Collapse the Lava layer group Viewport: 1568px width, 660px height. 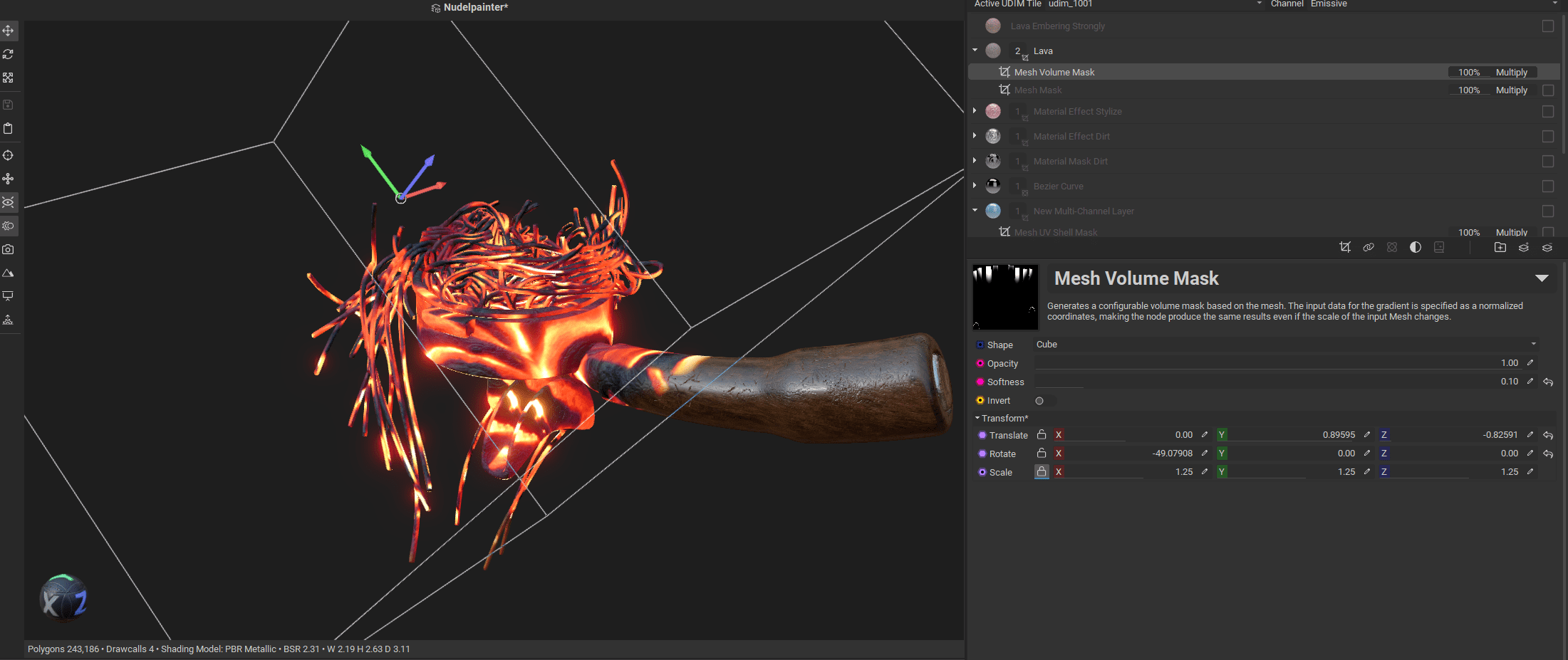(x=975, y=51)
